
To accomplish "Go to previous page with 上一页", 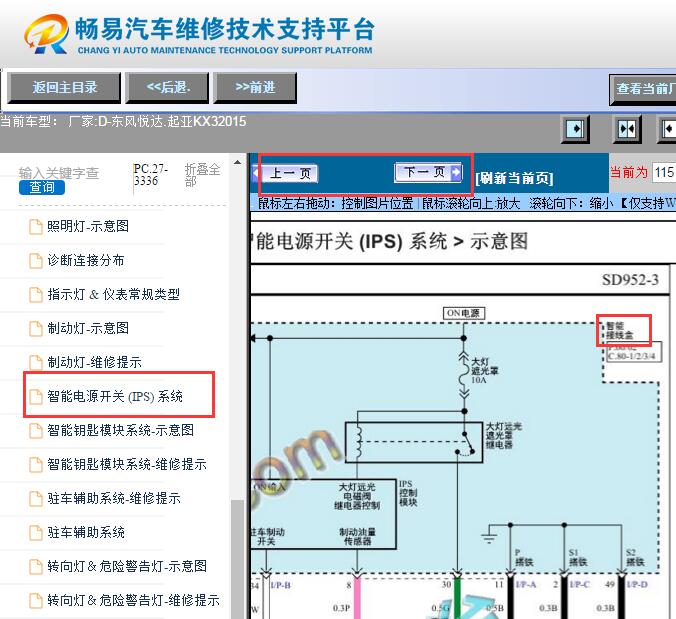I will tap(285, 174).
